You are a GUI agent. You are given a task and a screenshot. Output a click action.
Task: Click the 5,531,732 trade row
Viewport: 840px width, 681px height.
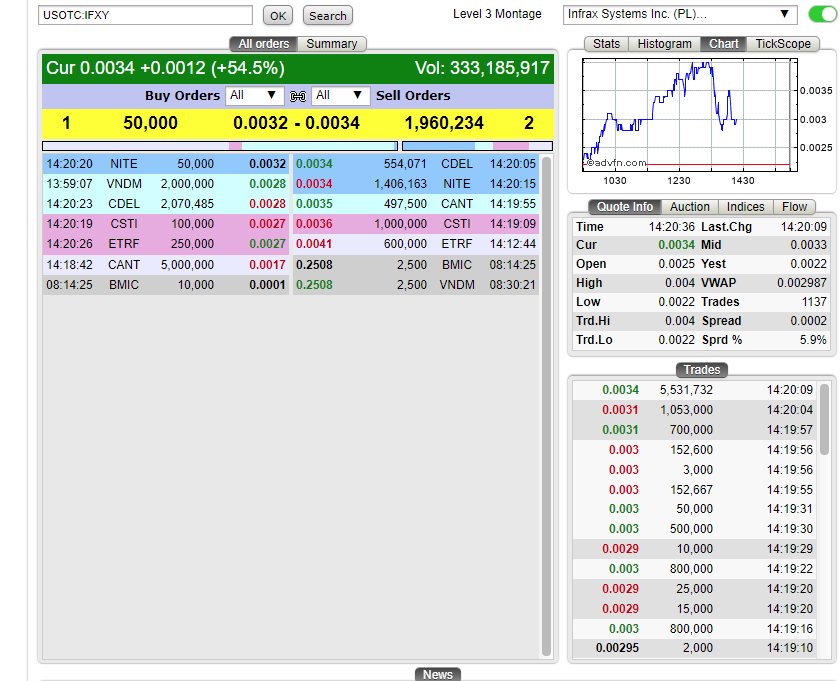pyautogui.click(x=695, y=390)
